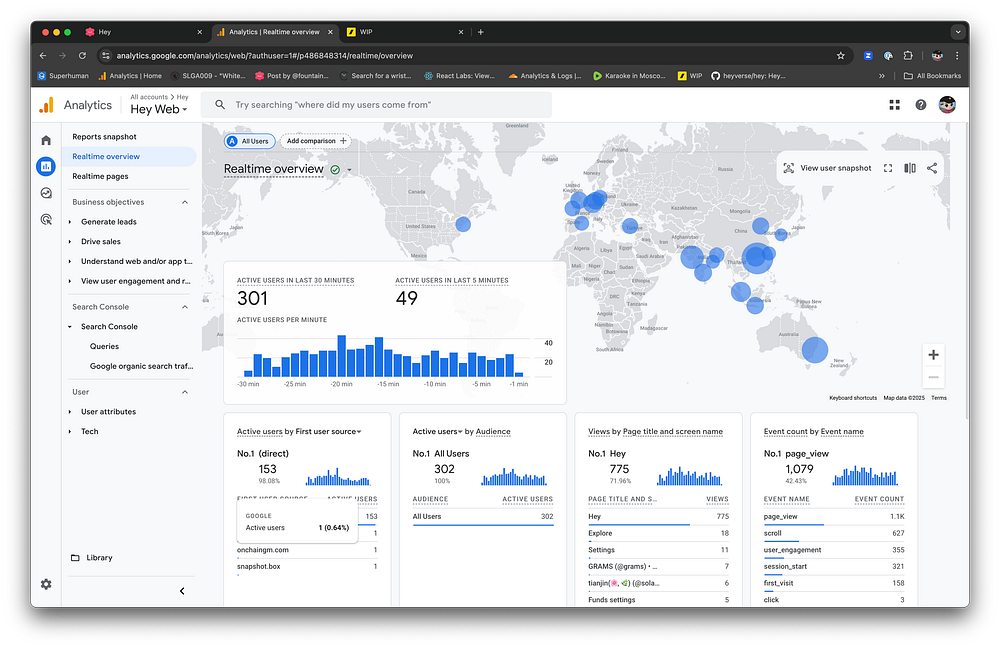Image resolution: width=1000 pixels, height=648 pixels.
Task: Expand the map to fullscreen
Action: 888,168
